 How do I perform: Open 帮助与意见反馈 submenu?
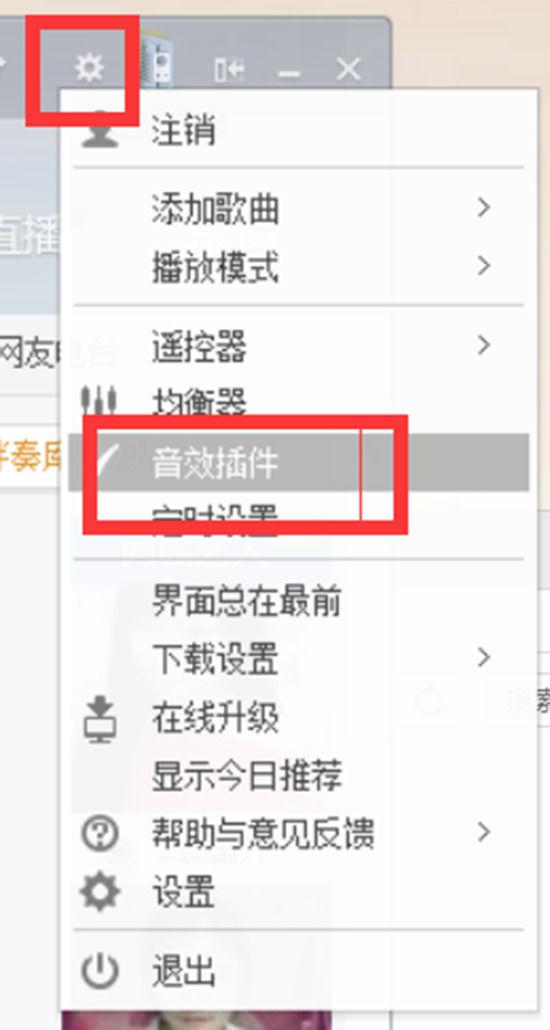tap(299, 833)
